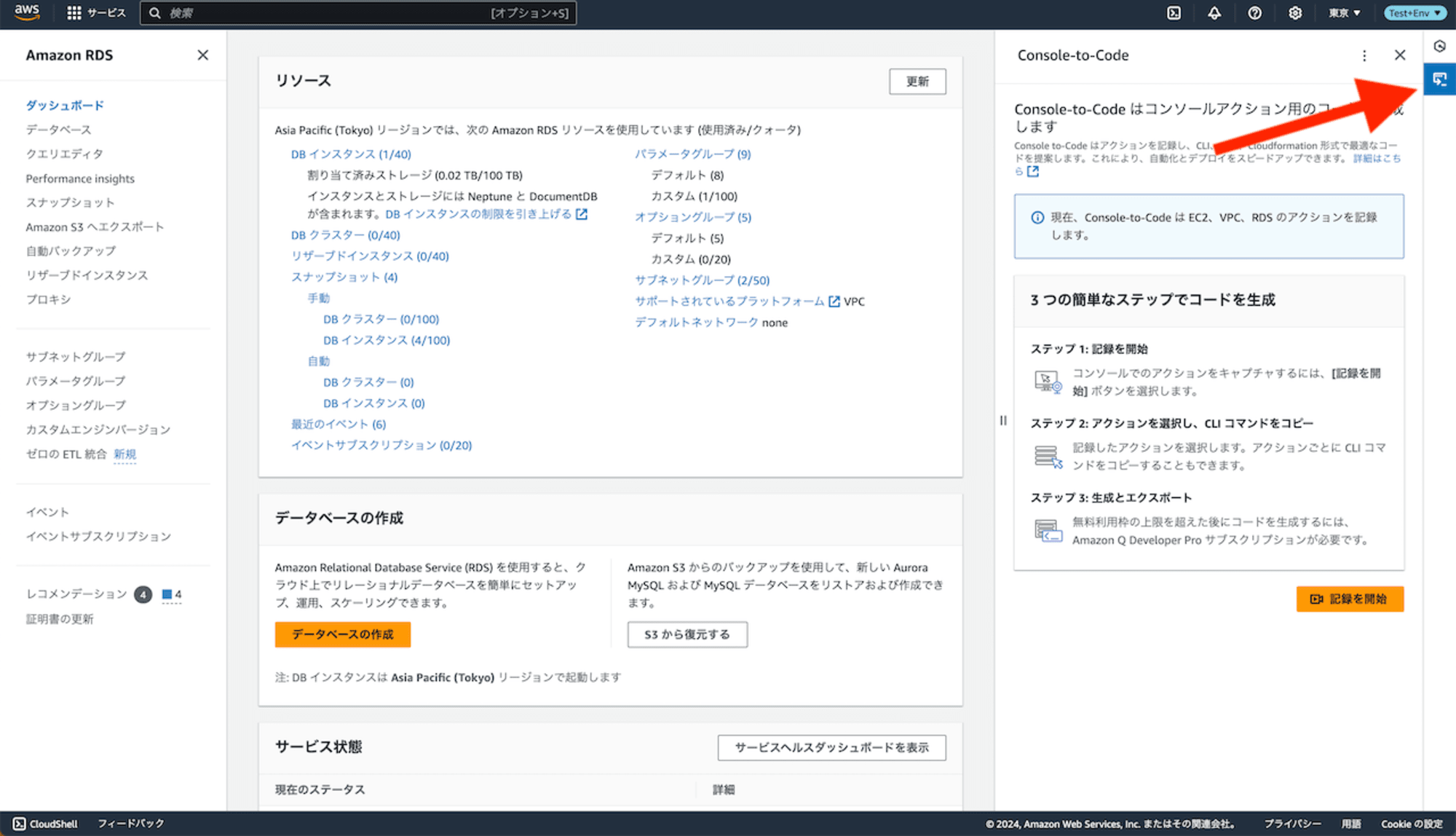Open リザーブドインスタンス in the sidebar
Screen dimensions: 1456x836
[x=87, y=275]
